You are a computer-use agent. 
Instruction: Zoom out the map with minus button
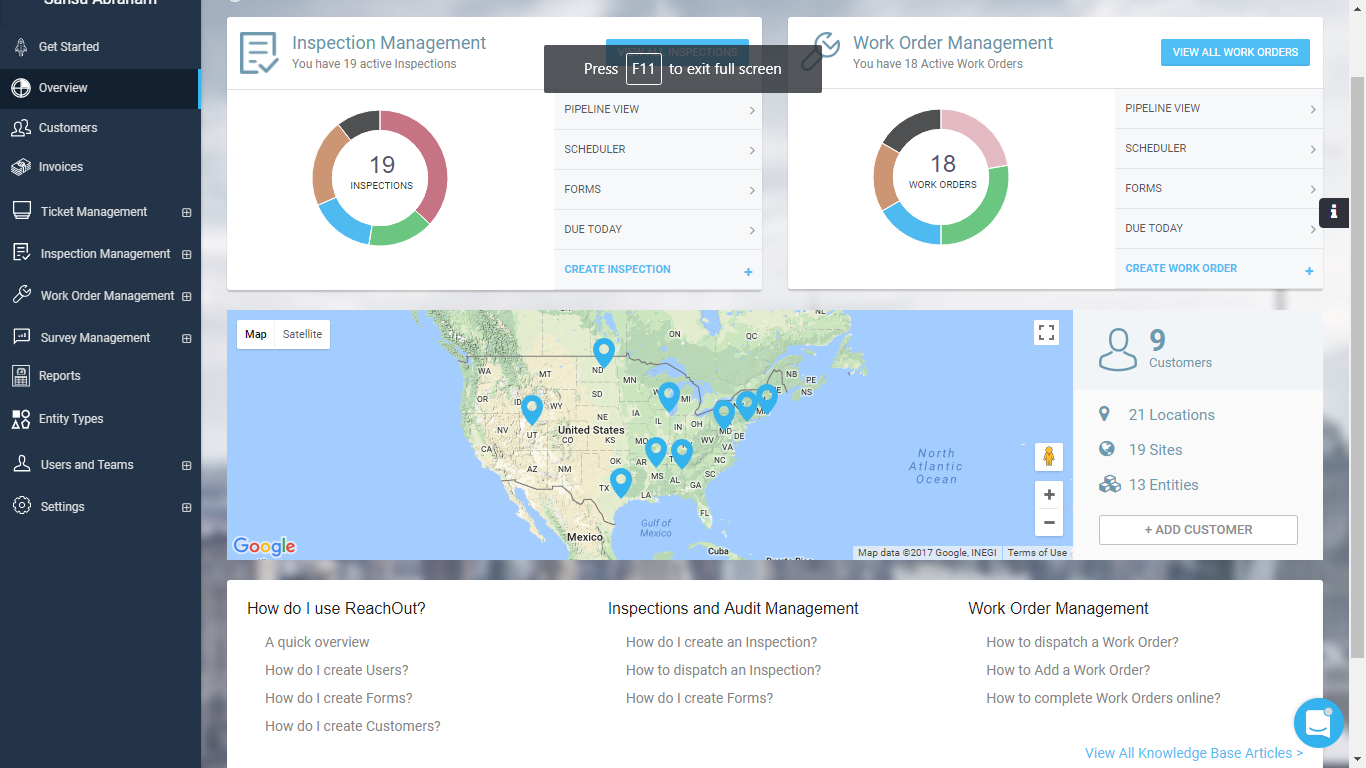[x=1048, y=522]
